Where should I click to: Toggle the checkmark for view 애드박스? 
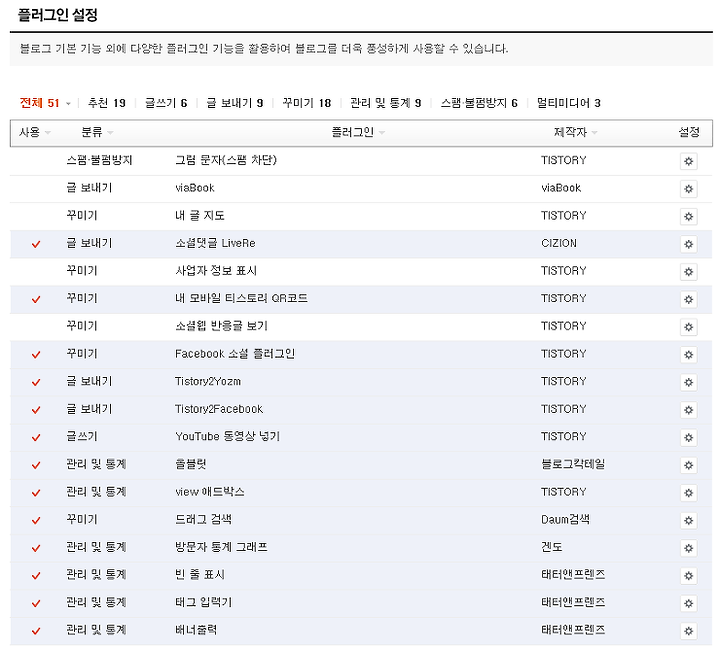pyautogui.click(x=36, y=493)
